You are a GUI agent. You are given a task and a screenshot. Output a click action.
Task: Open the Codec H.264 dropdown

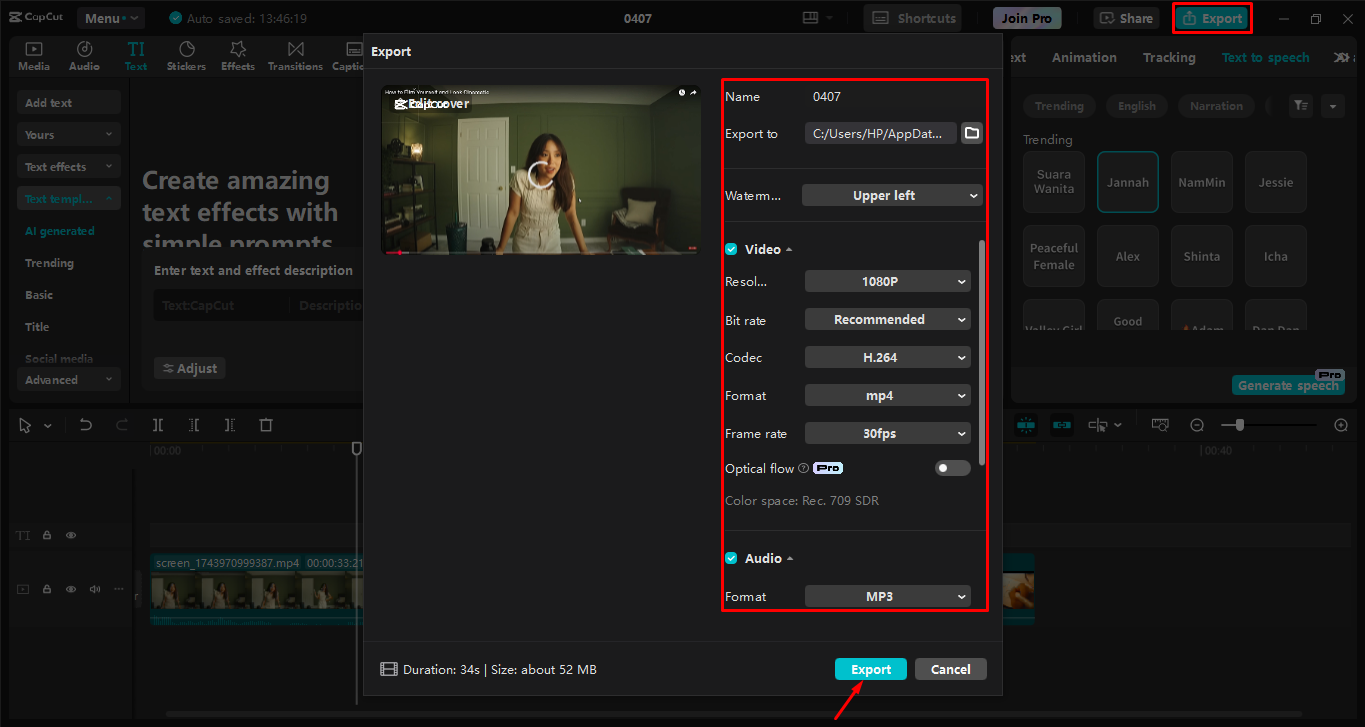(888, 358)
